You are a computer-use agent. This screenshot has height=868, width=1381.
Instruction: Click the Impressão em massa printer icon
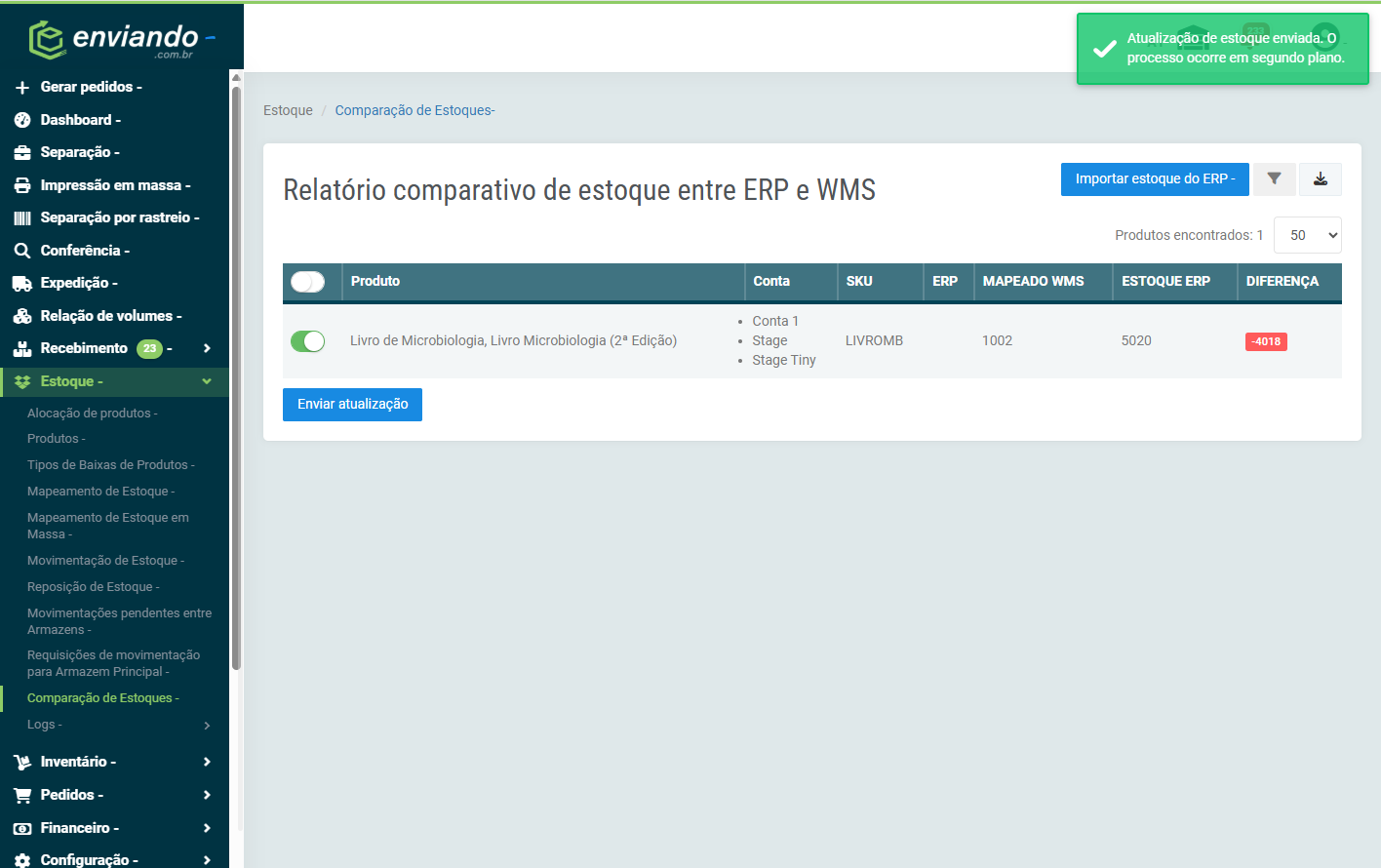22,185
